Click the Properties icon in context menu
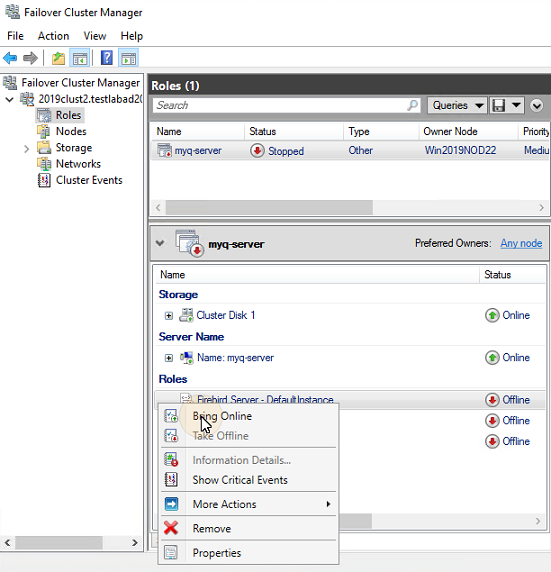Viewport: 551px width, 572px height. click(x=171, y=552)
